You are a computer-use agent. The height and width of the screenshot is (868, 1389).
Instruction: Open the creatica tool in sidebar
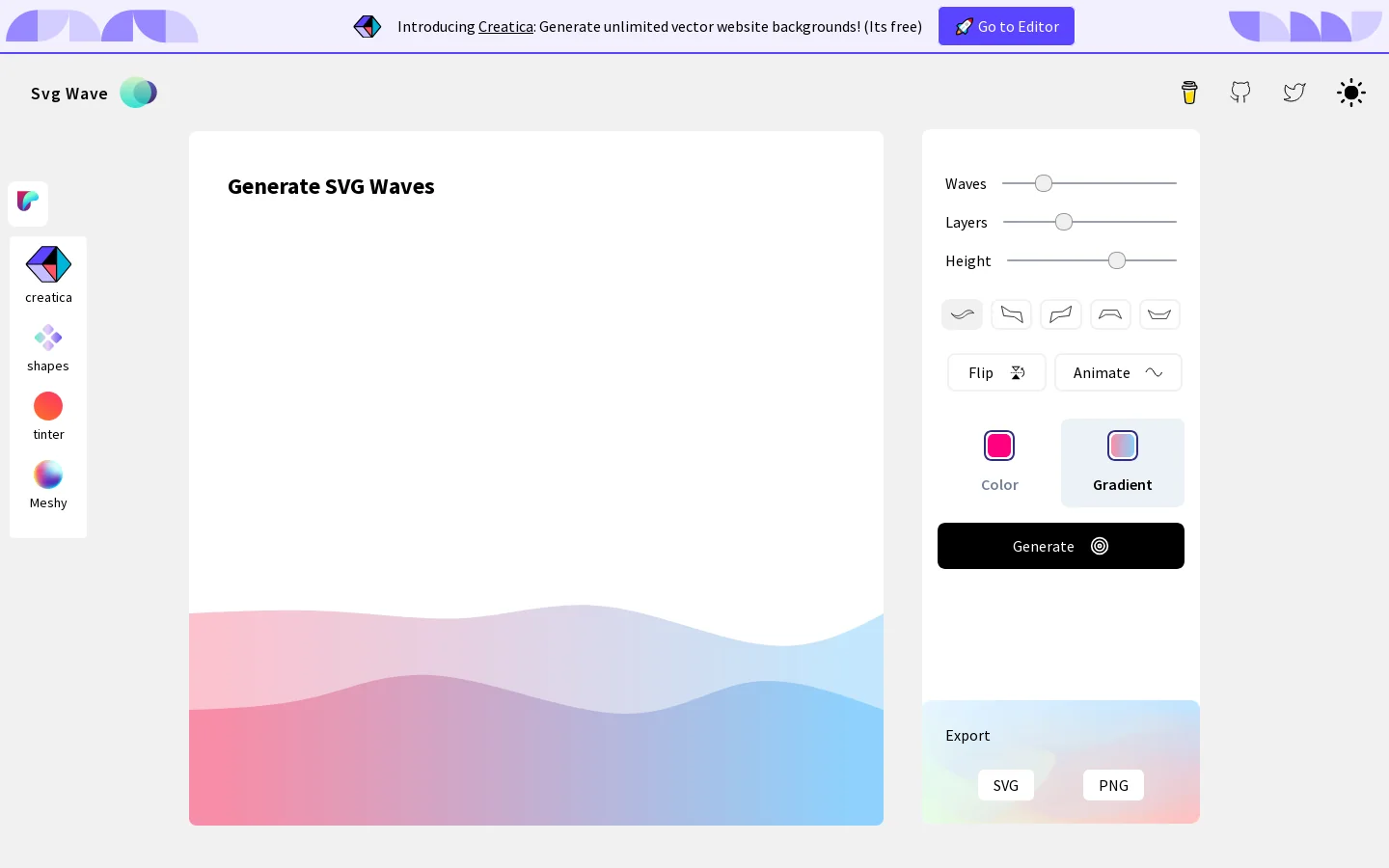click(x=48, y=275)
